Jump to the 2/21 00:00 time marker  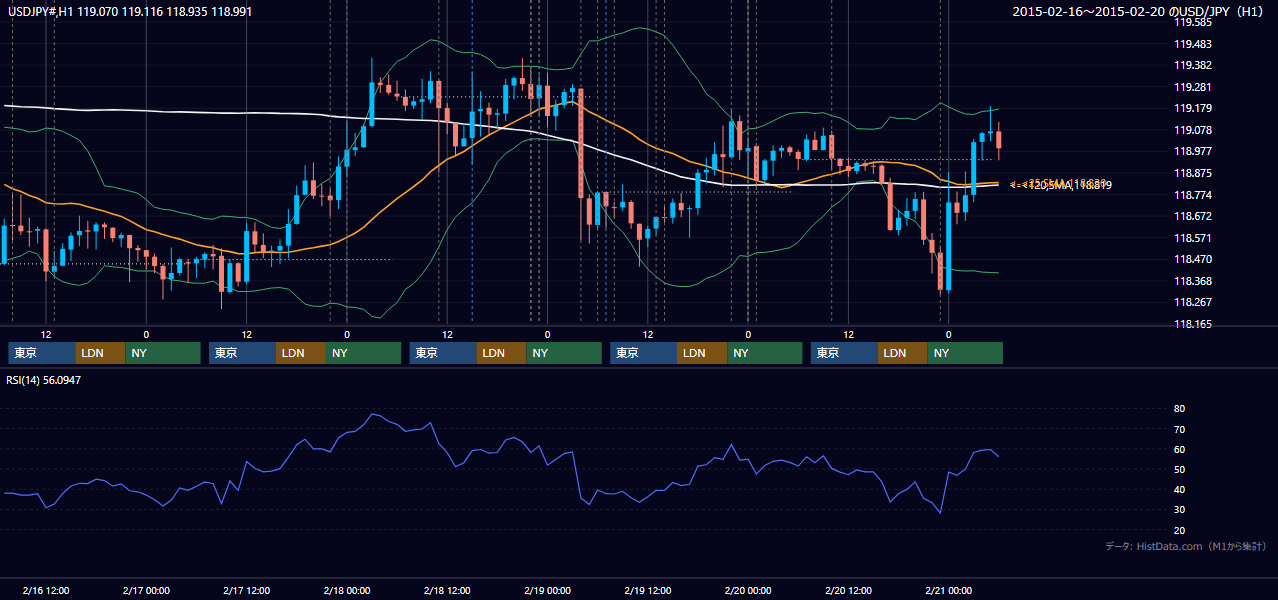pyautogui.click(x=948, y=590)
